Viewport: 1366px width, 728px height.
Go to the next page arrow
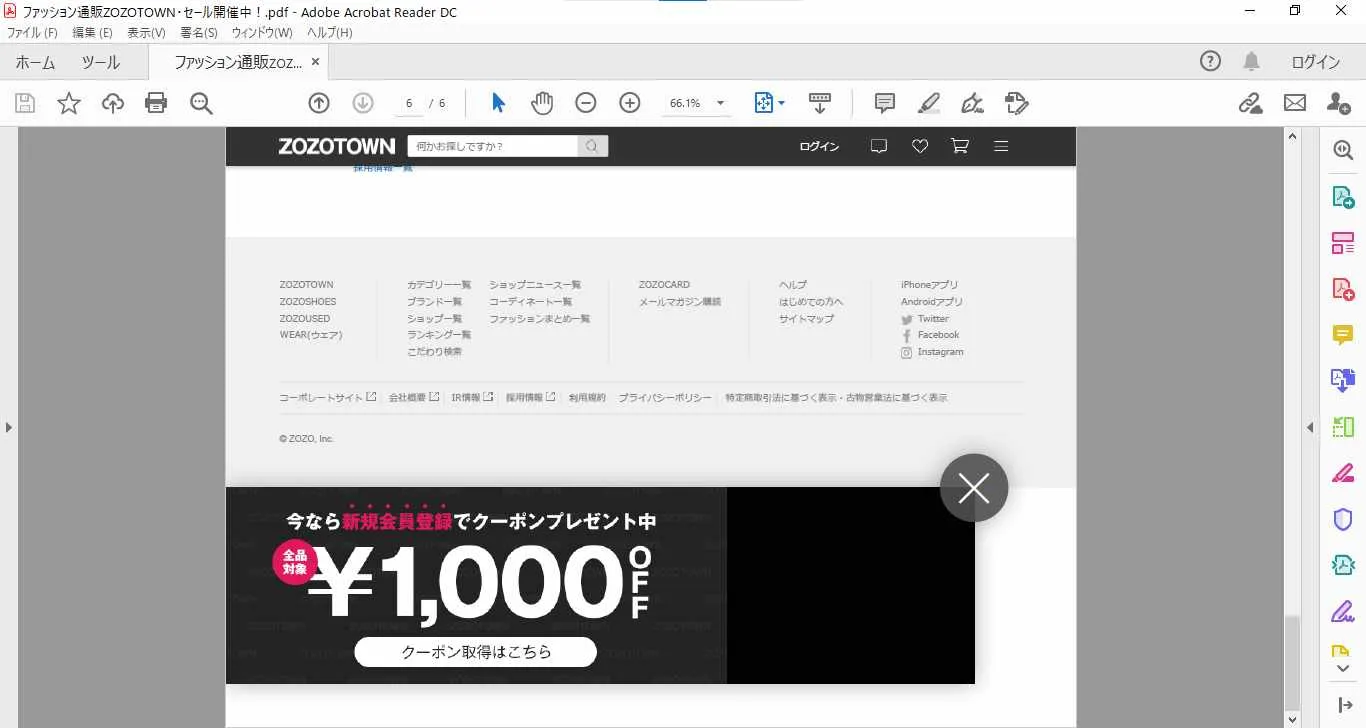pyautogui.click(x=363, y=103)
